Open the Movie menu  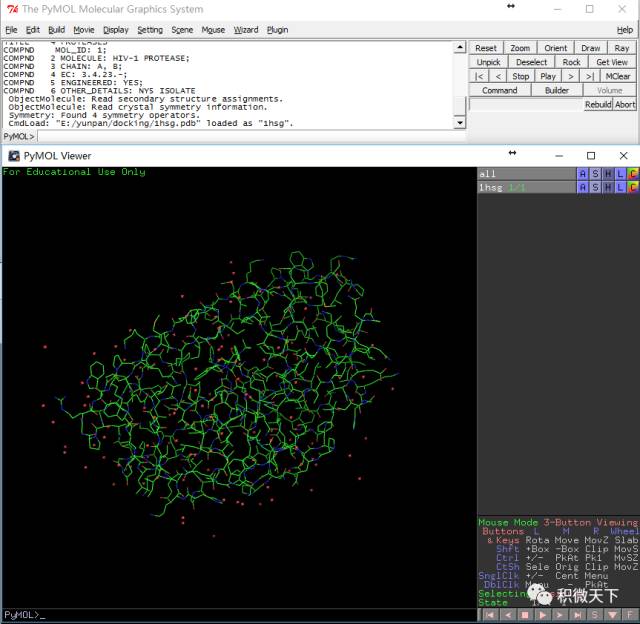84,30
